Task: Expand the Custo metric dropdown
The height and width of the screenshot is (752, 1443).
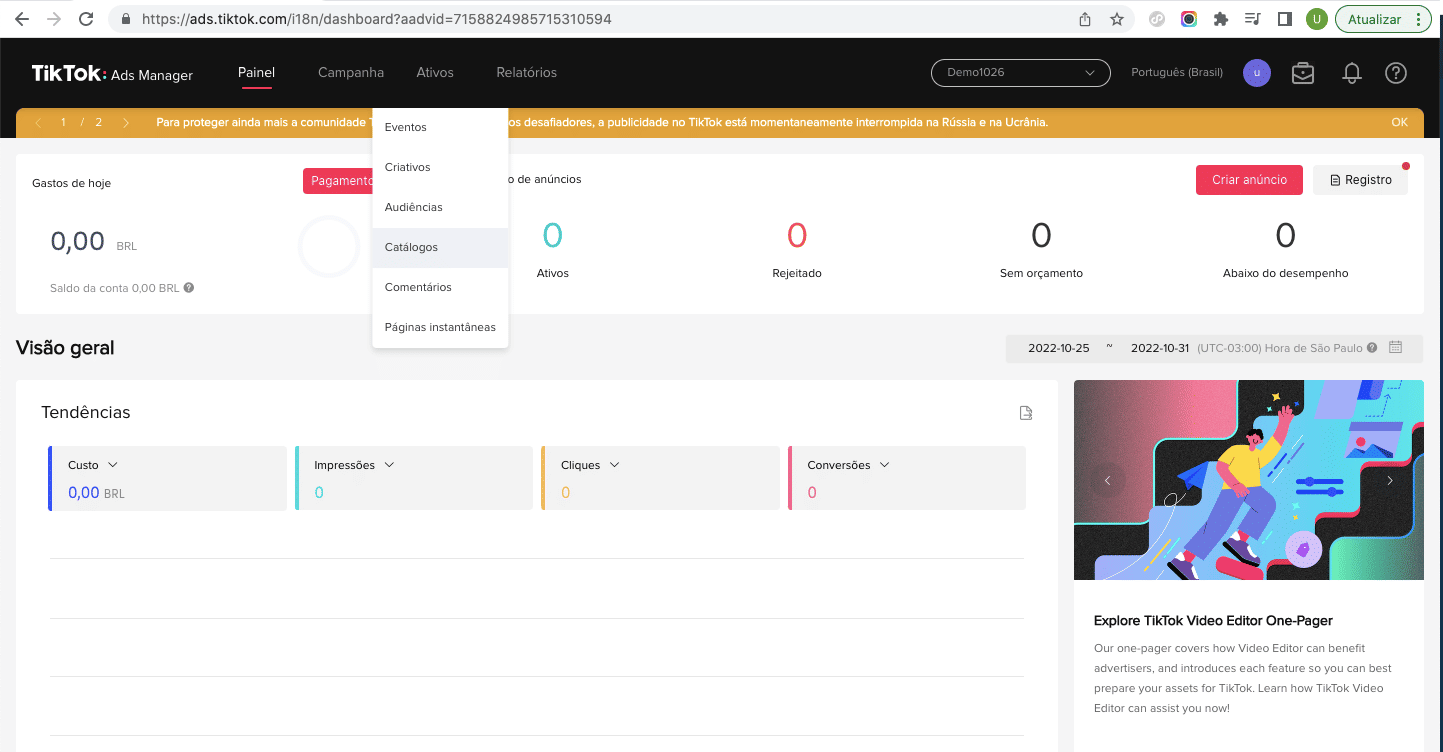Action: tap(112, 465)
